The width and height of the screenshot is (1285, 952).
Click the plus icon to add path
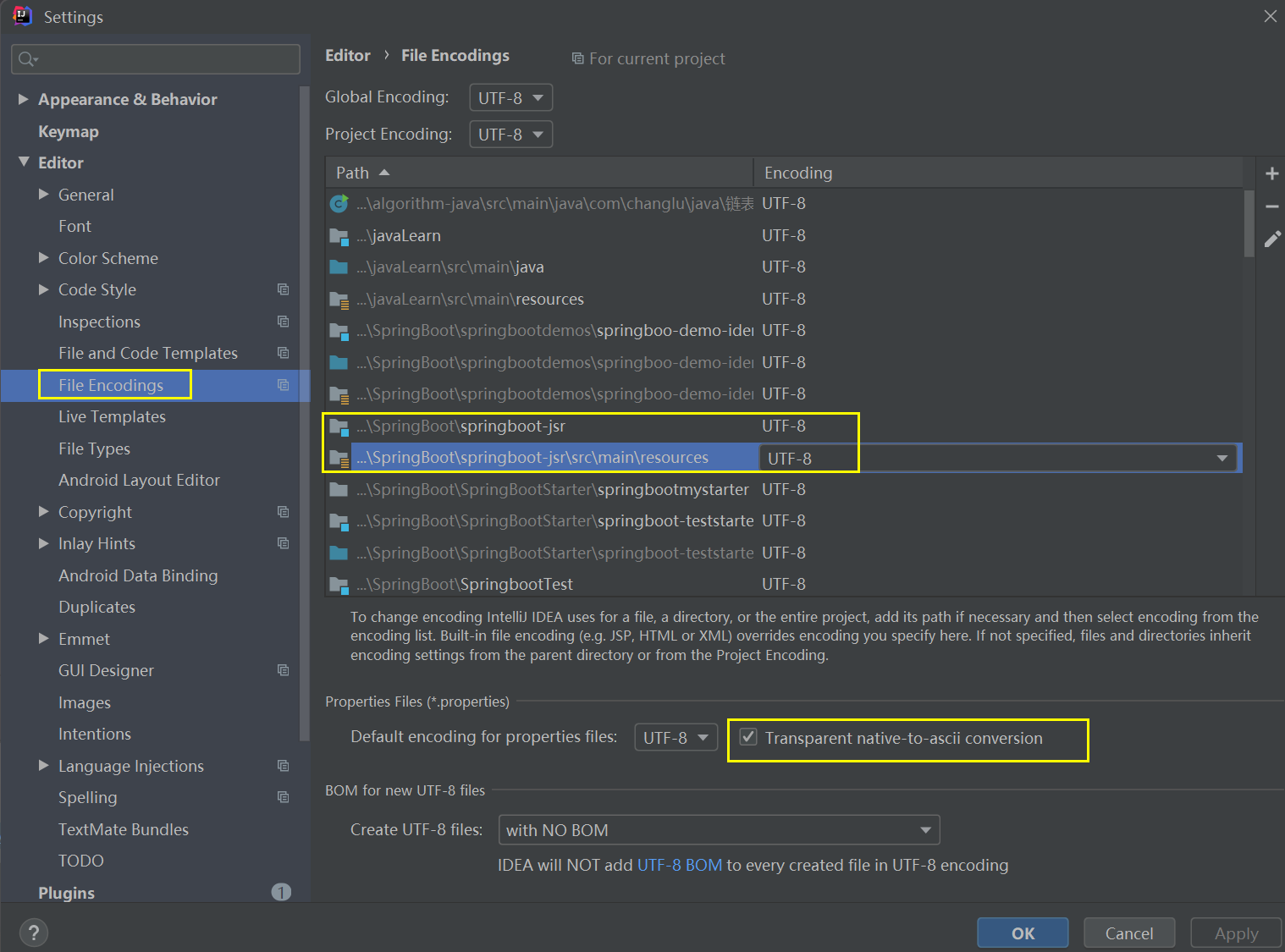(1271, 173)
